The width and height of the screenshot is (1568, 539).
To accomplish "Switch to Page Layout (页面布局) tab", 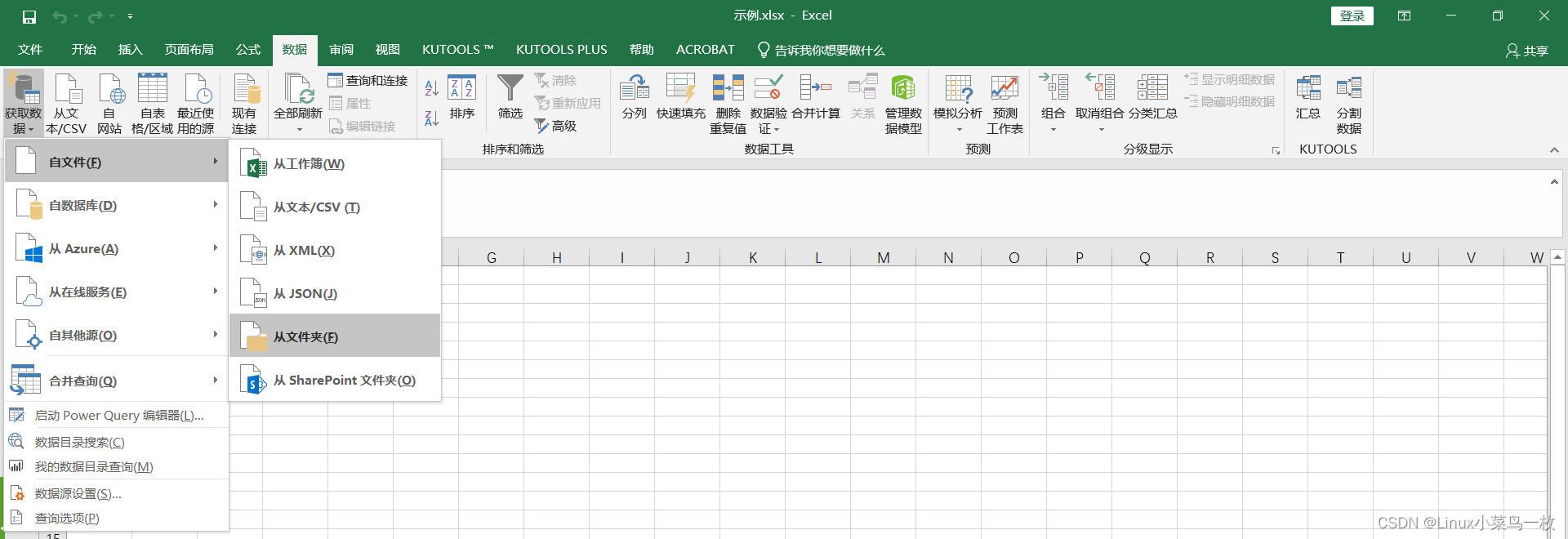I will [189, 50].
